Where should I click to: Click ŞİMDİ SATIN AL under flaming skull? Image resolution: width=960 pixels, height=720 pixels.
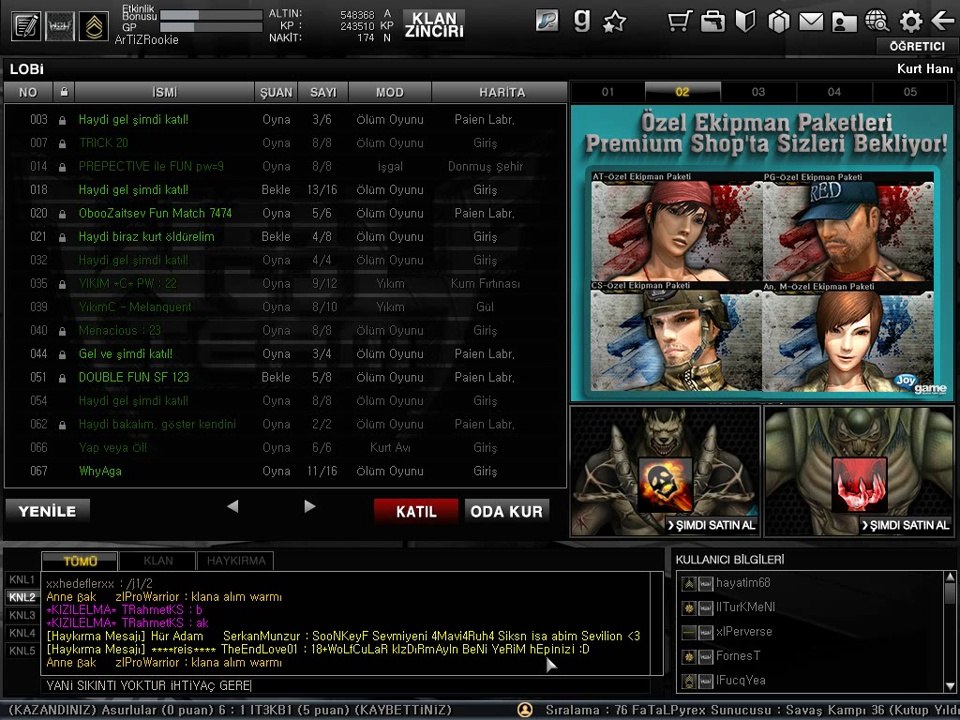click(712, 525)
